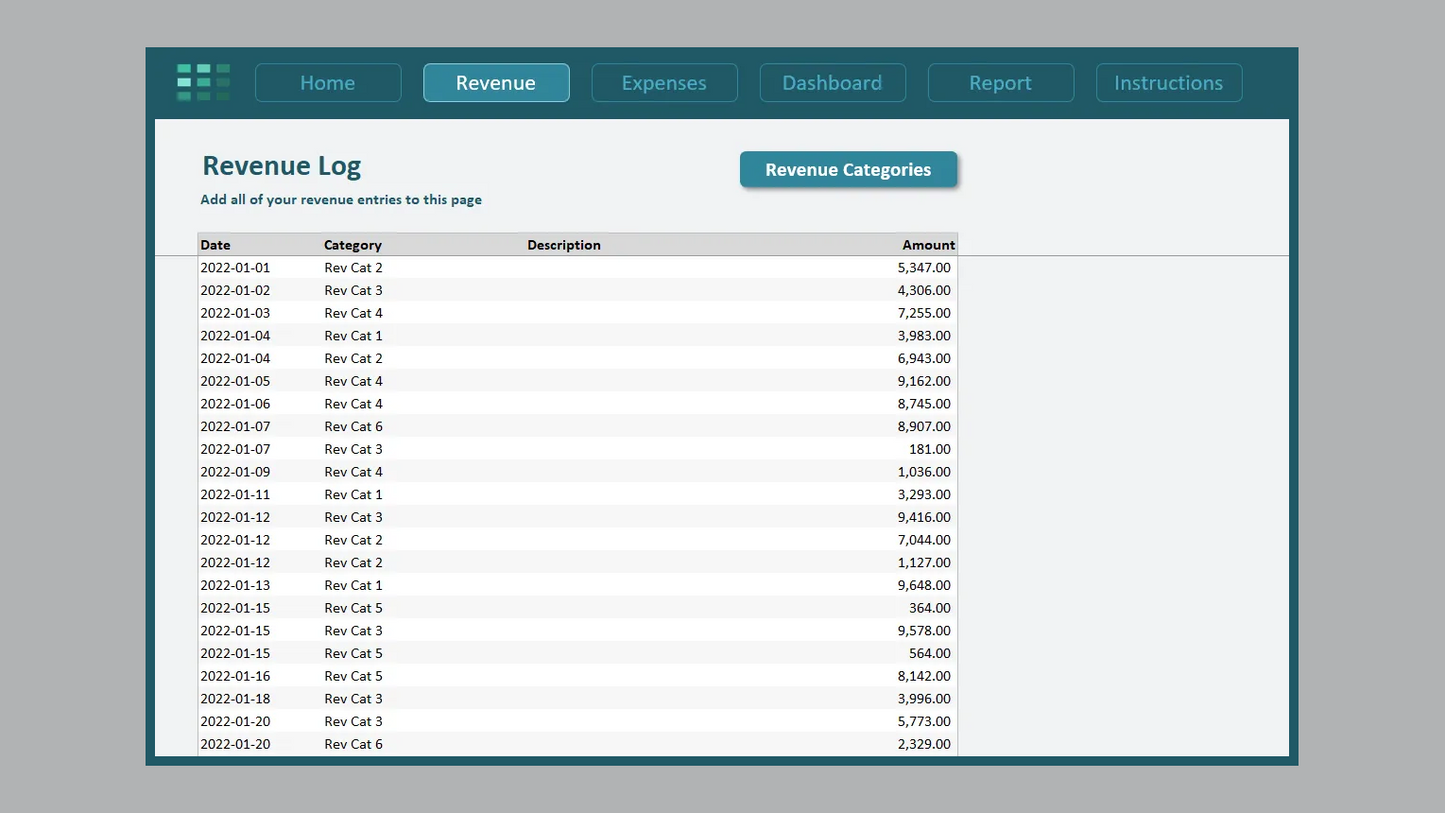Open the Report tab

(1000, 83)
